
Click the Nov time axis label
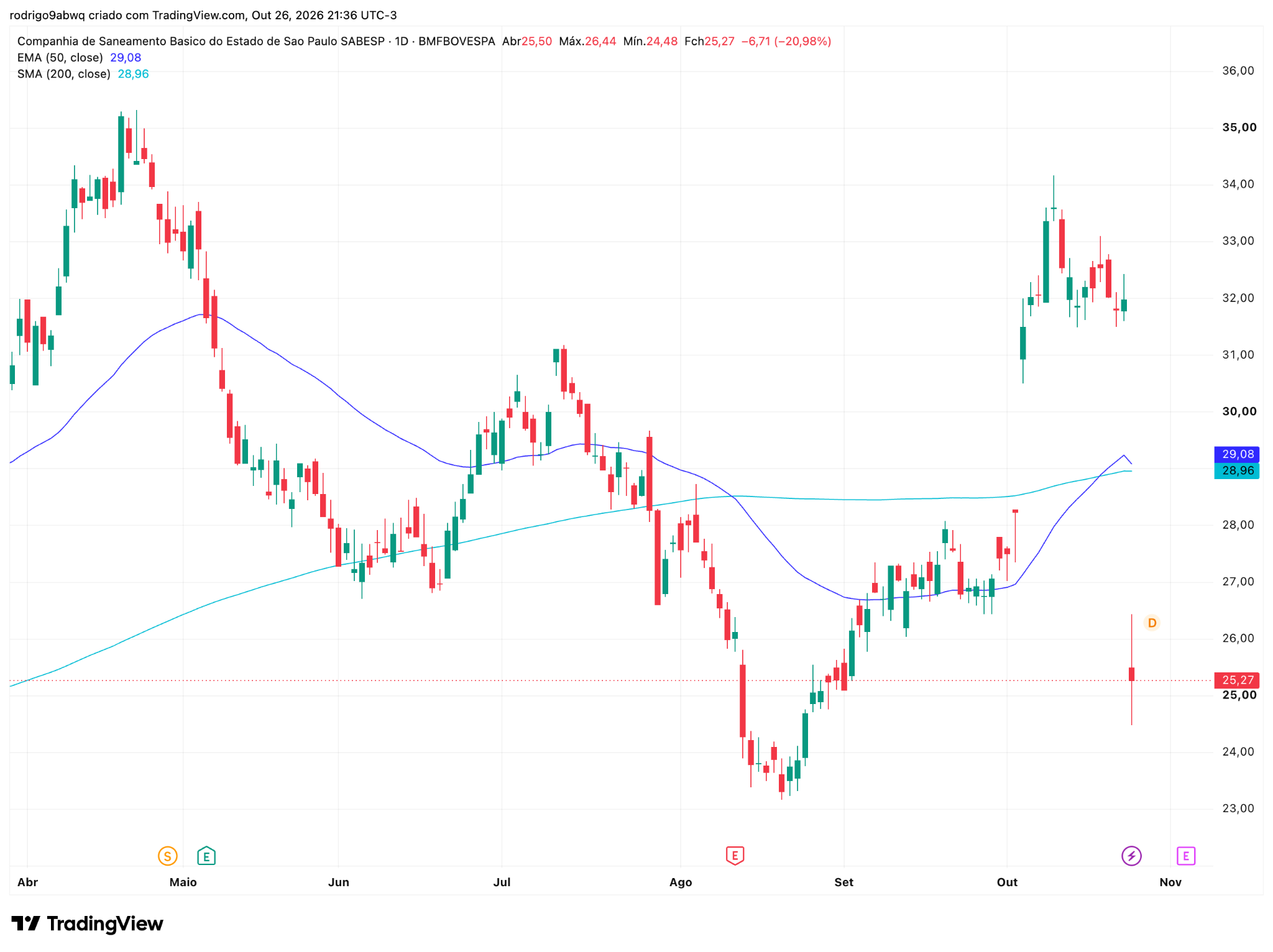click(x=1170, y=882)
